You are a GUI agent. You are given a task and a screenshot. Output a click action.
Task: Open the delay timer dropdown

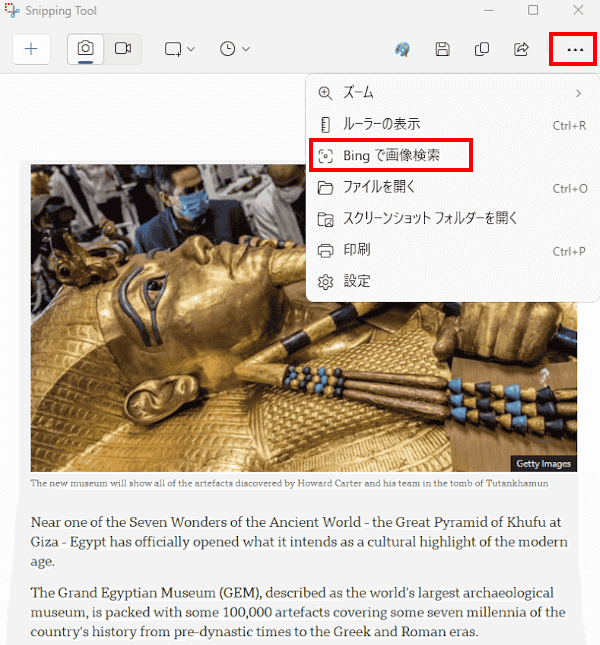click(x=234, y=49)
